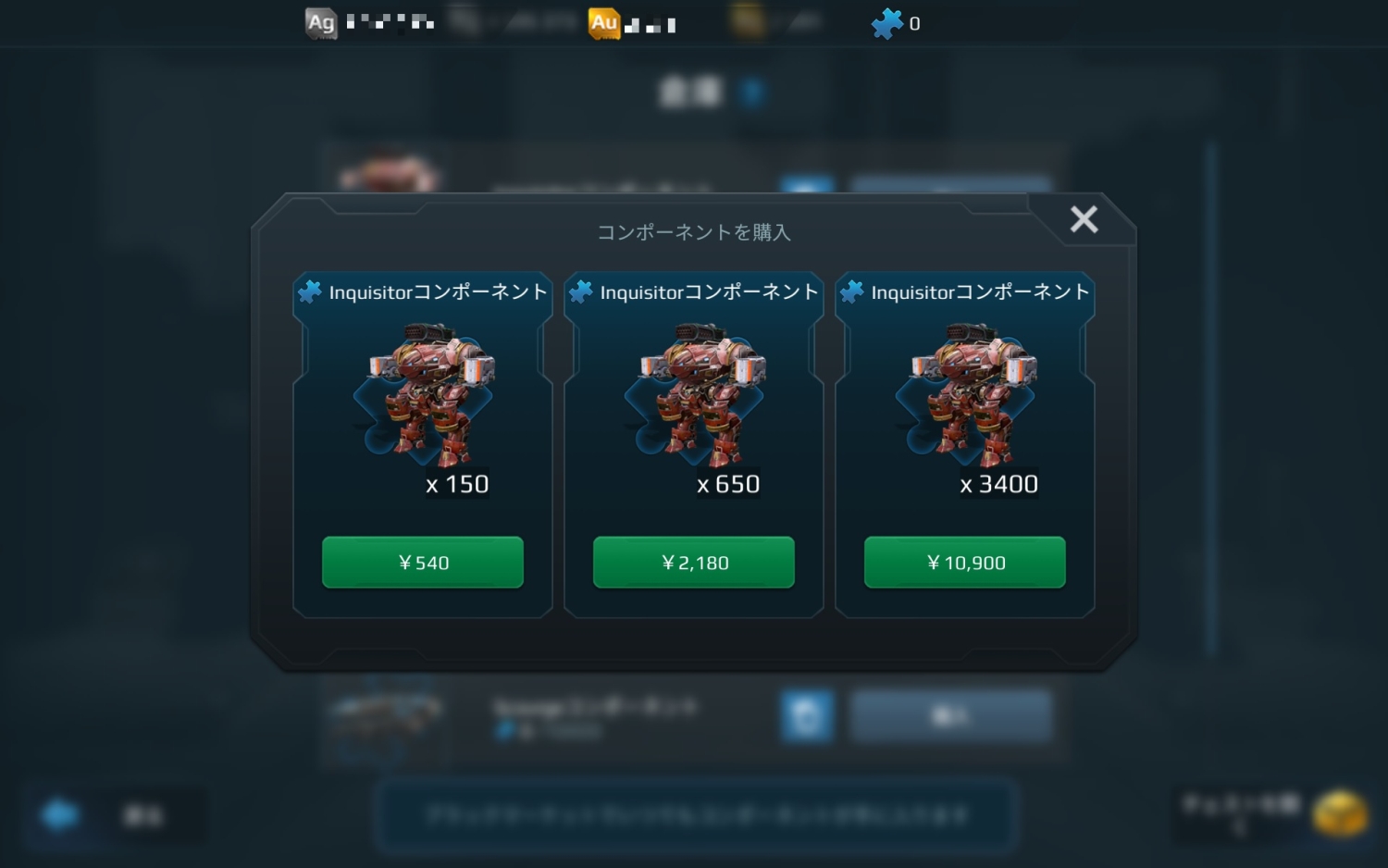Click the blurred blue square icon button

(807, 715)
